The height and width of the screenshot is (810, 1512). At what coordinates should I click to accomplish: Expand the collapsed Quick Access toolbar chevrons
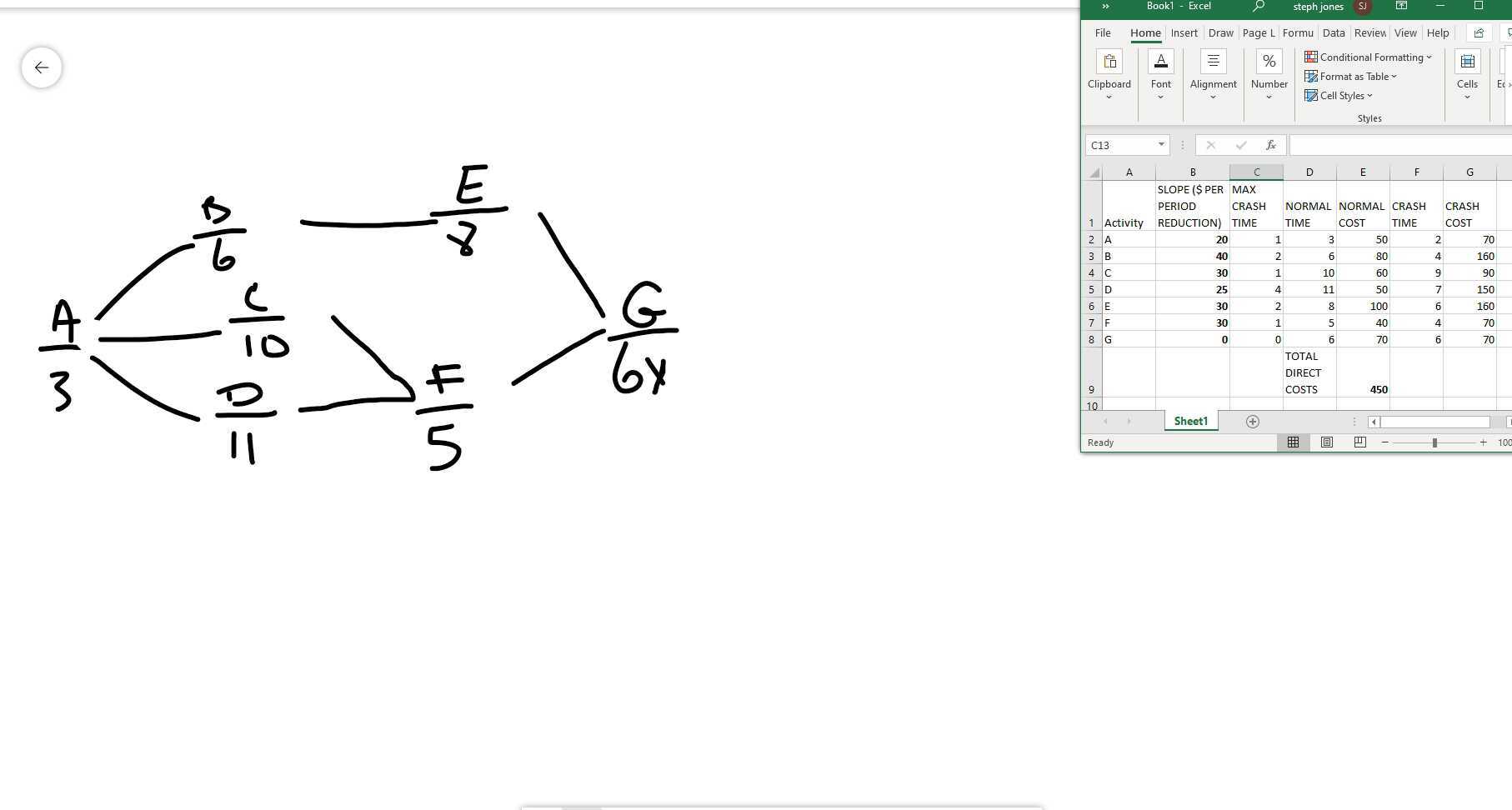1105,7
